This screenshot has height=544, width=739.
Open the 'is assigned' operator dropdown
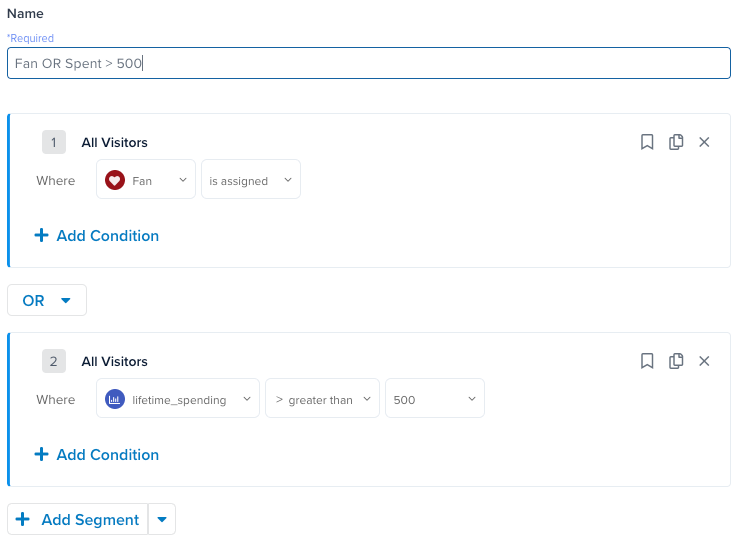pos(250,181)
